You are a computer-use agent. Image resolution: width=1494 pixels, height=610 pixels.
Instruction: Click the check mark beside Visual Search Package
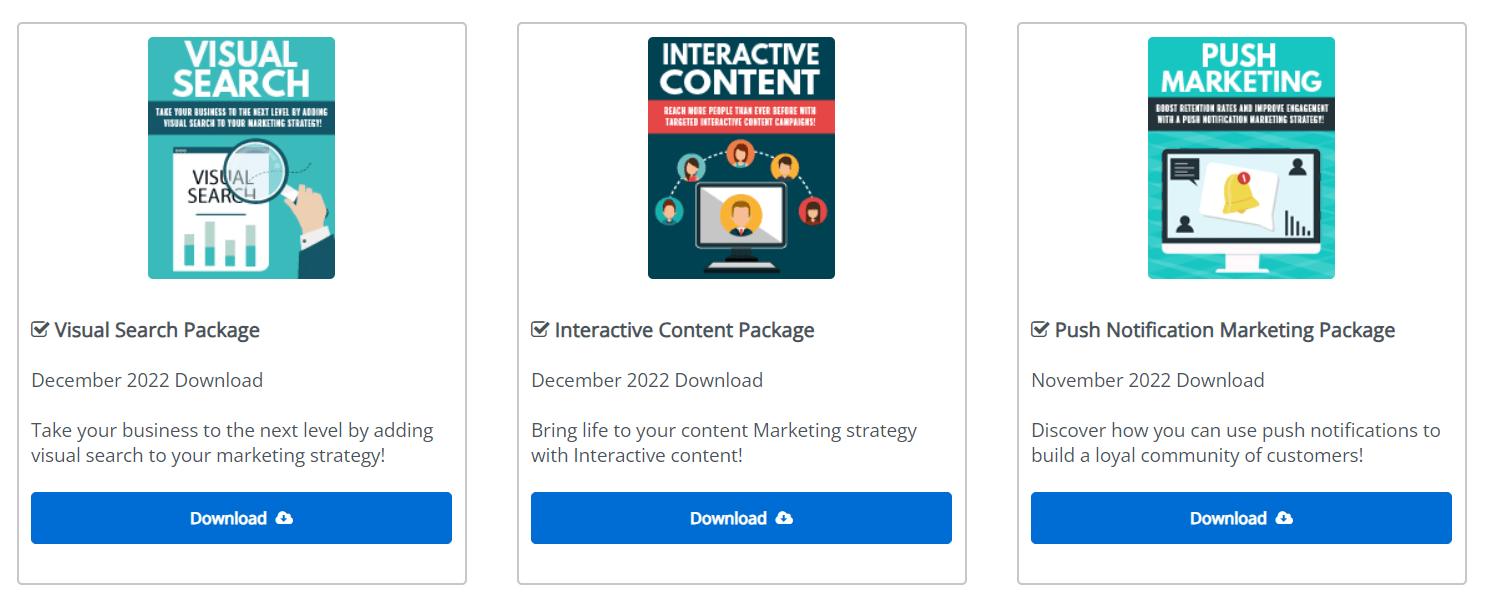pyautogui.click(x=40, y=329)
